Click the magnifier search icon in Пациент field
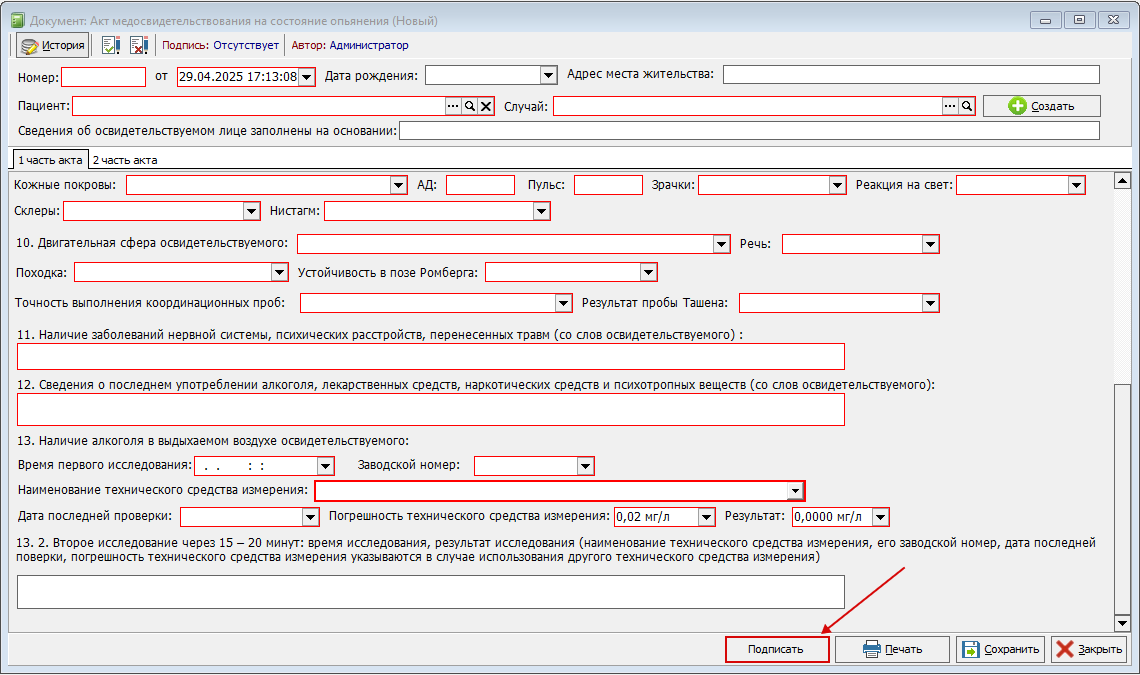1140x675 pixels. point(470,106)
